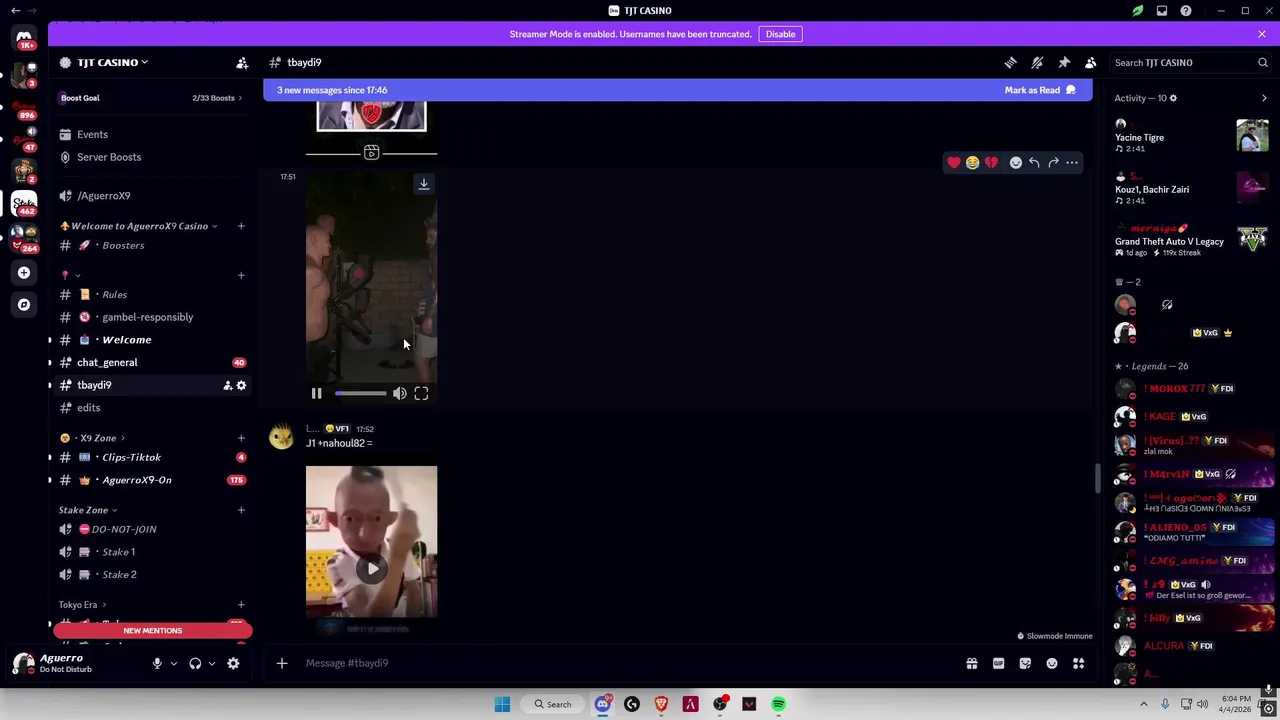Screen dimensions: 1280x720
Task: Dismiss the Streamer Mode banner
Action: tap(1261, 34)
